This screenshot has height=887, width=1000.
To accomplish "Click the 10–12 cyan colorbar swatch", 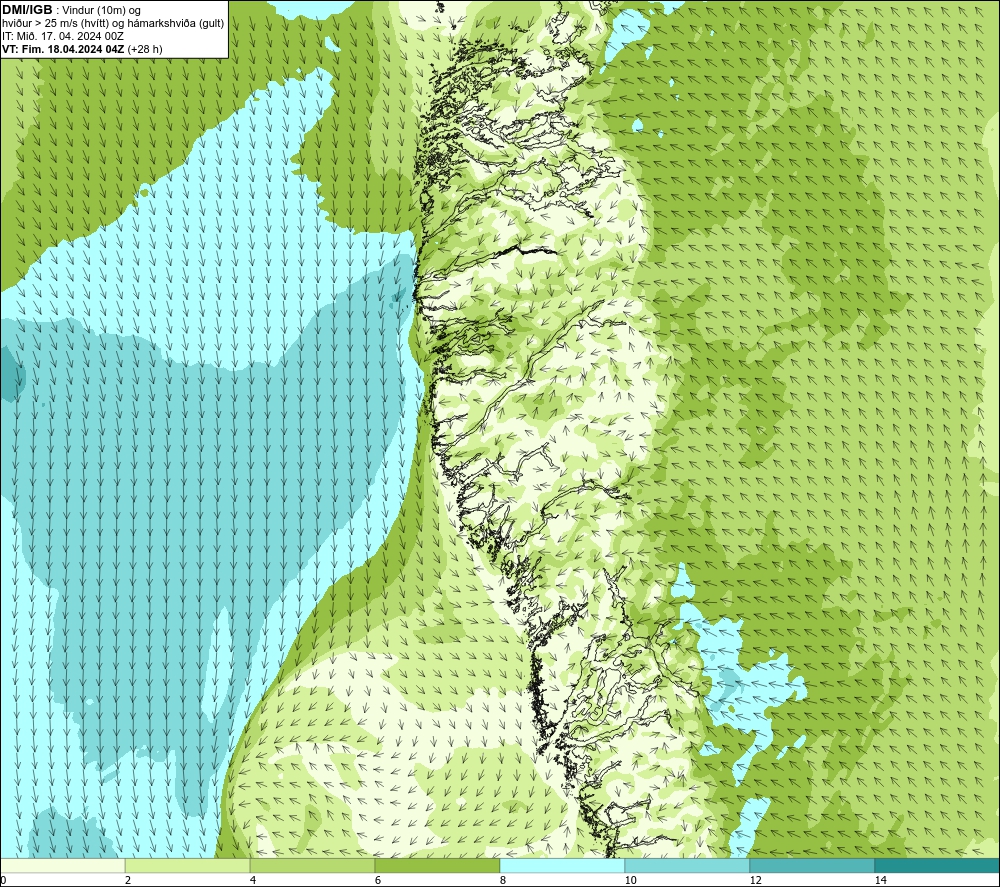I will pos(688,865).
